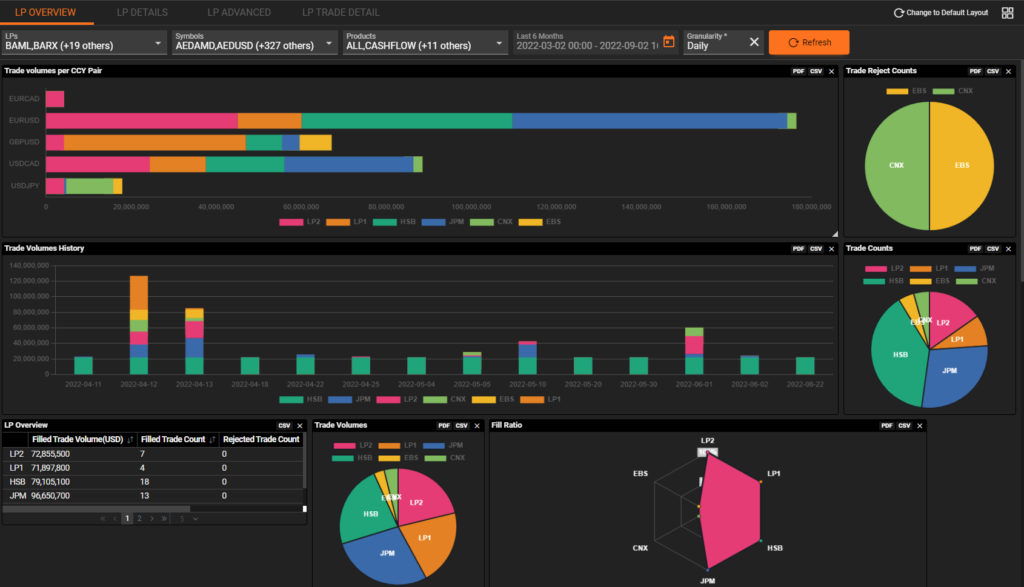Viewport: 1024px width, 587px height.
Task: Export the Fill Ratio chart as PDF
Action: [x=887, y=425]
